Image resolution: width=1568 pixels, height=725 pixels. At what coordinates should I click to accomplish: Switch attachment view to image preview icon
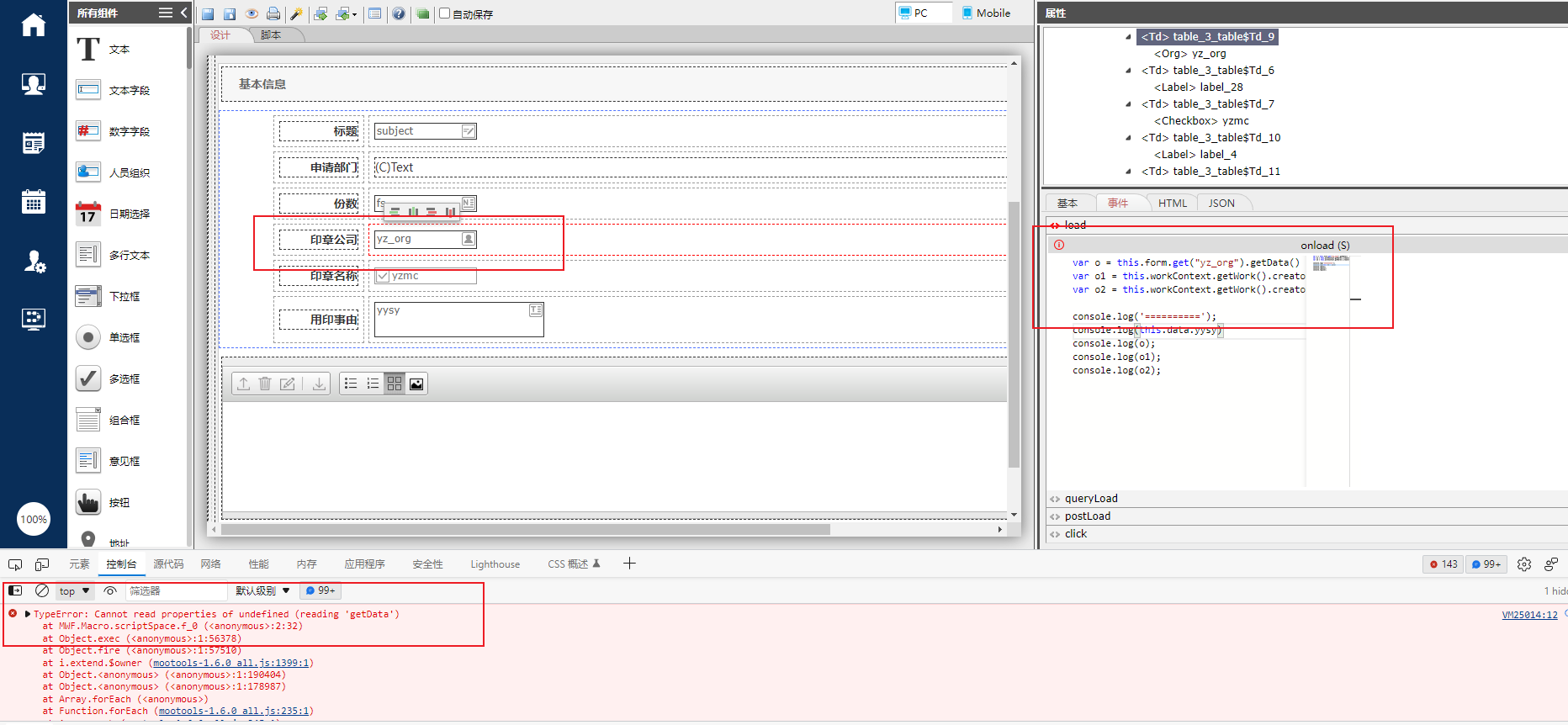point(416,384)
